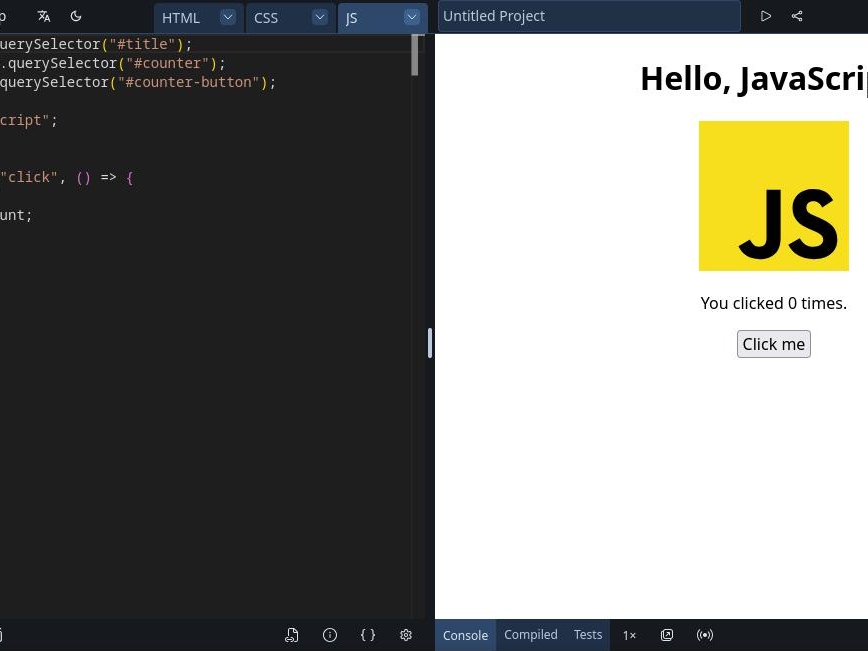
Task: Click the language translate icon
Action: [44, 16]
